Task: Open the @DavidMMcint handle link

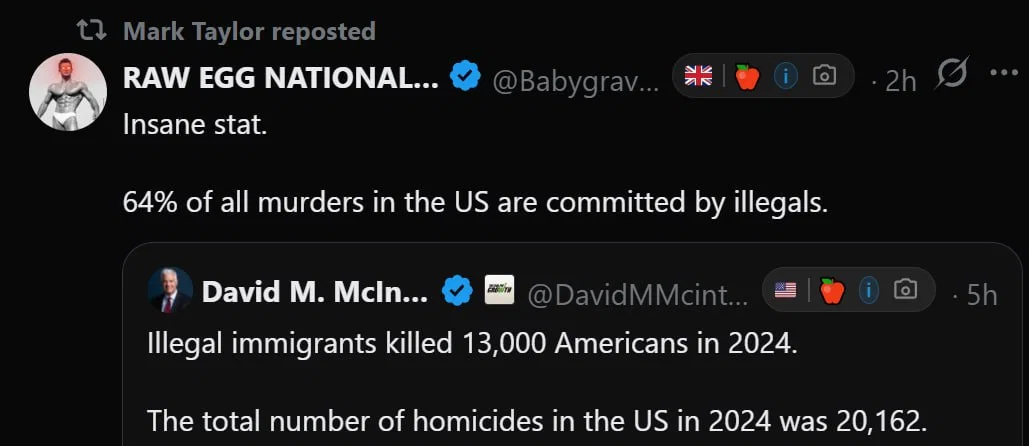Action: click(x=636, y=293)
